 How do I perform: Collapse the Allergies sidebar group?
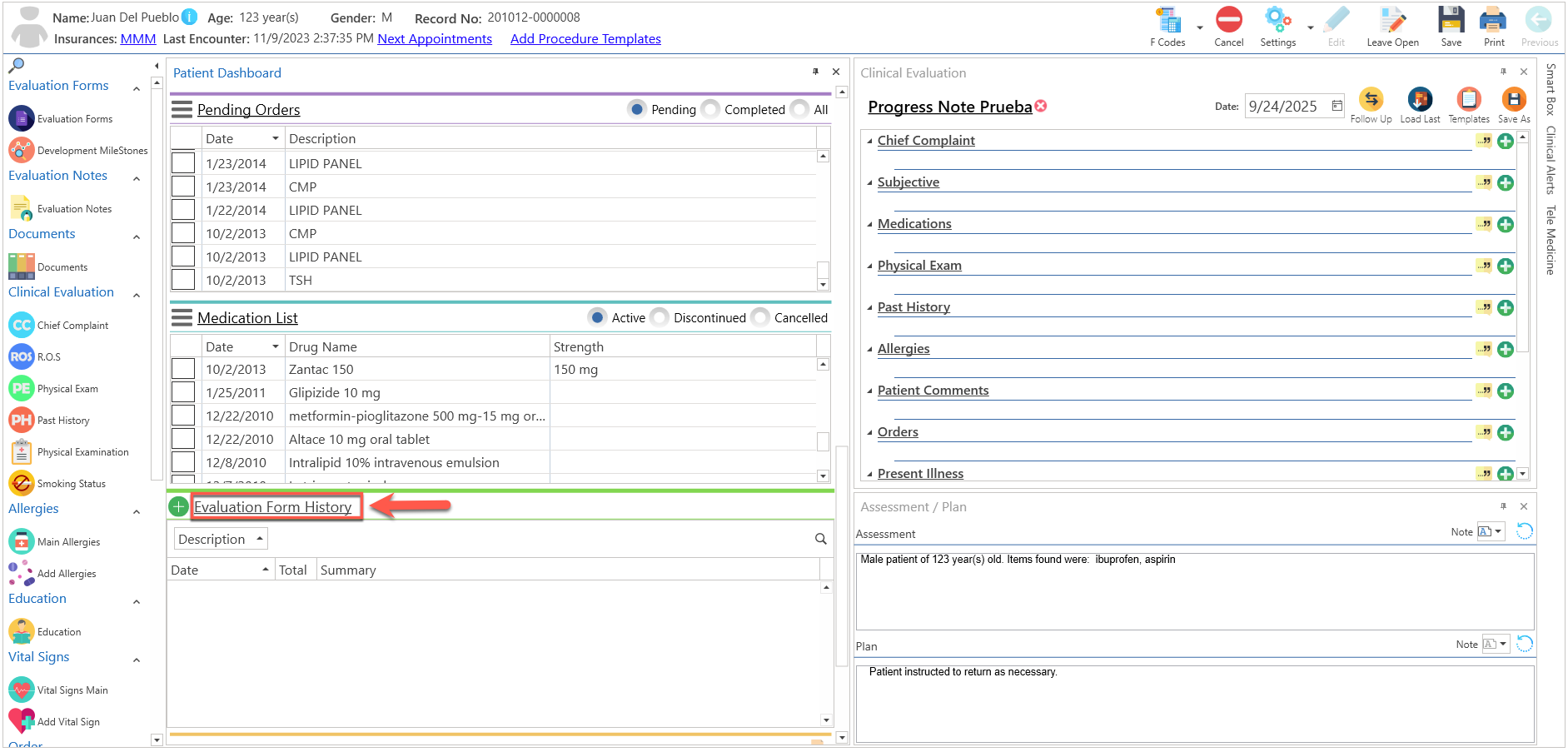(x=137, y=511)
